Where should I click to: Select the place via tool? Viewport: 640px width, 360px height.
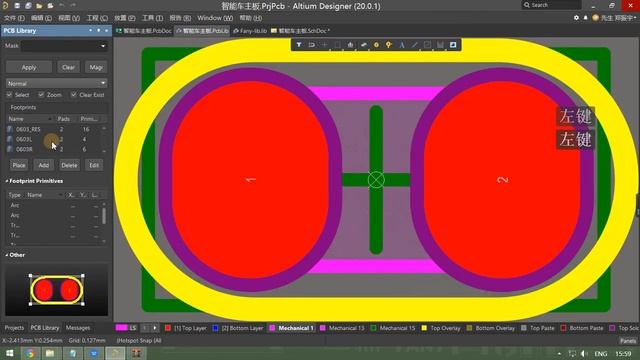click(389, 45)
